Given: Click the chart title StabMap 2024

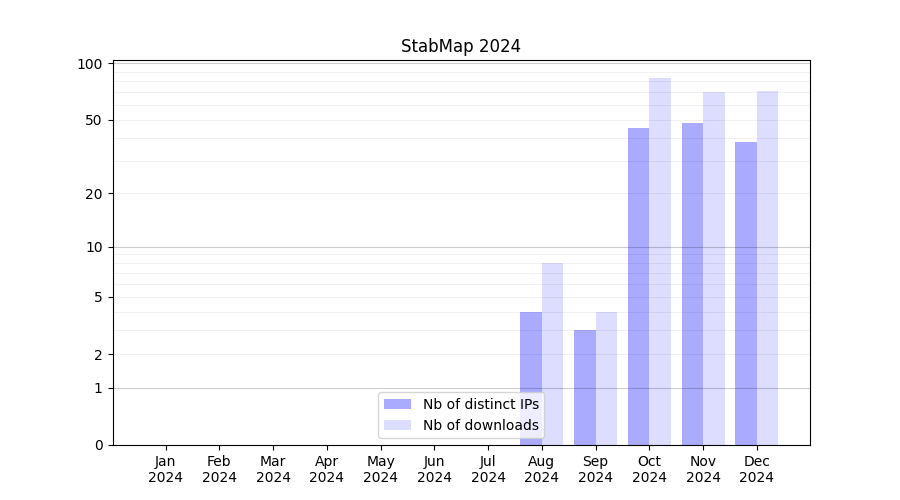Looking at the screenshot, I should tap(460, 46).
